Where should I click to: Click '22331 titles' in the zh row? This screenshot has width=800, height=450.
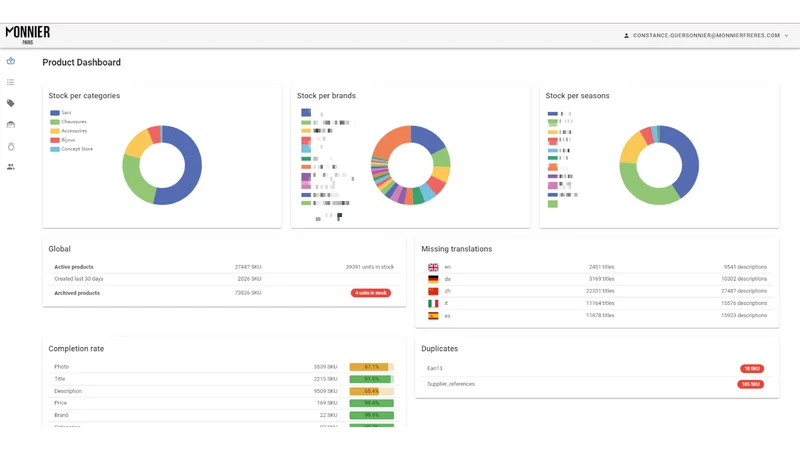pyautogui.click(x=600, y=291)
